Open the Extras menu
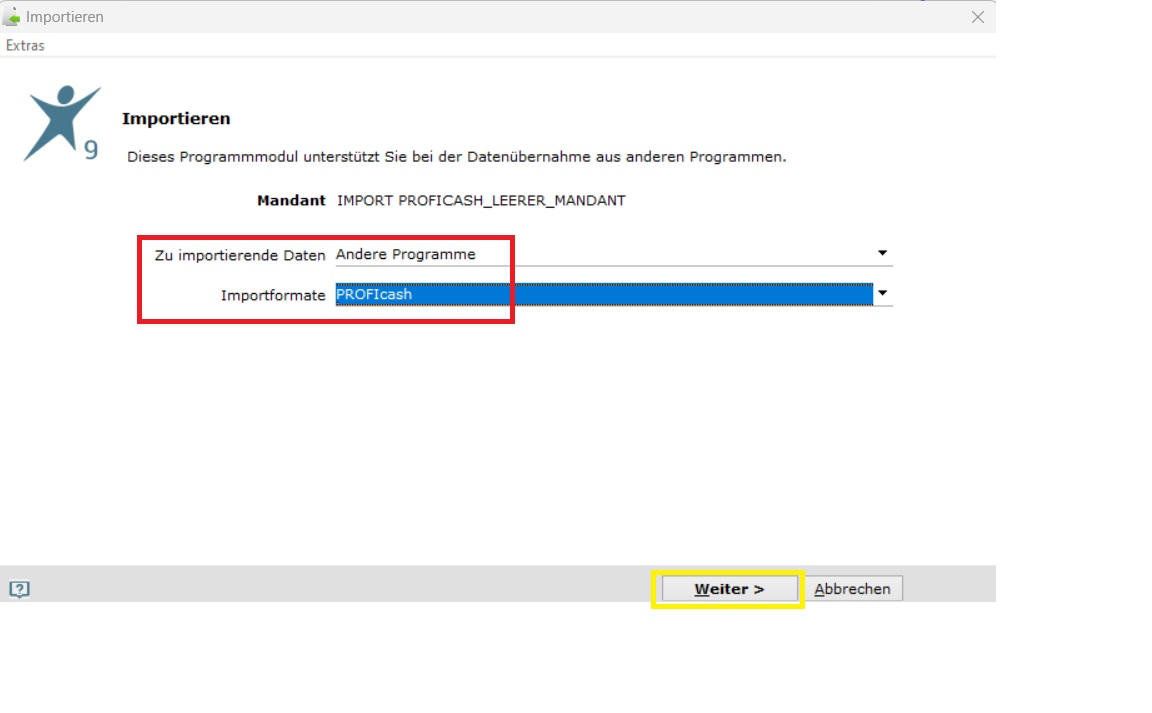 [25, 46]
